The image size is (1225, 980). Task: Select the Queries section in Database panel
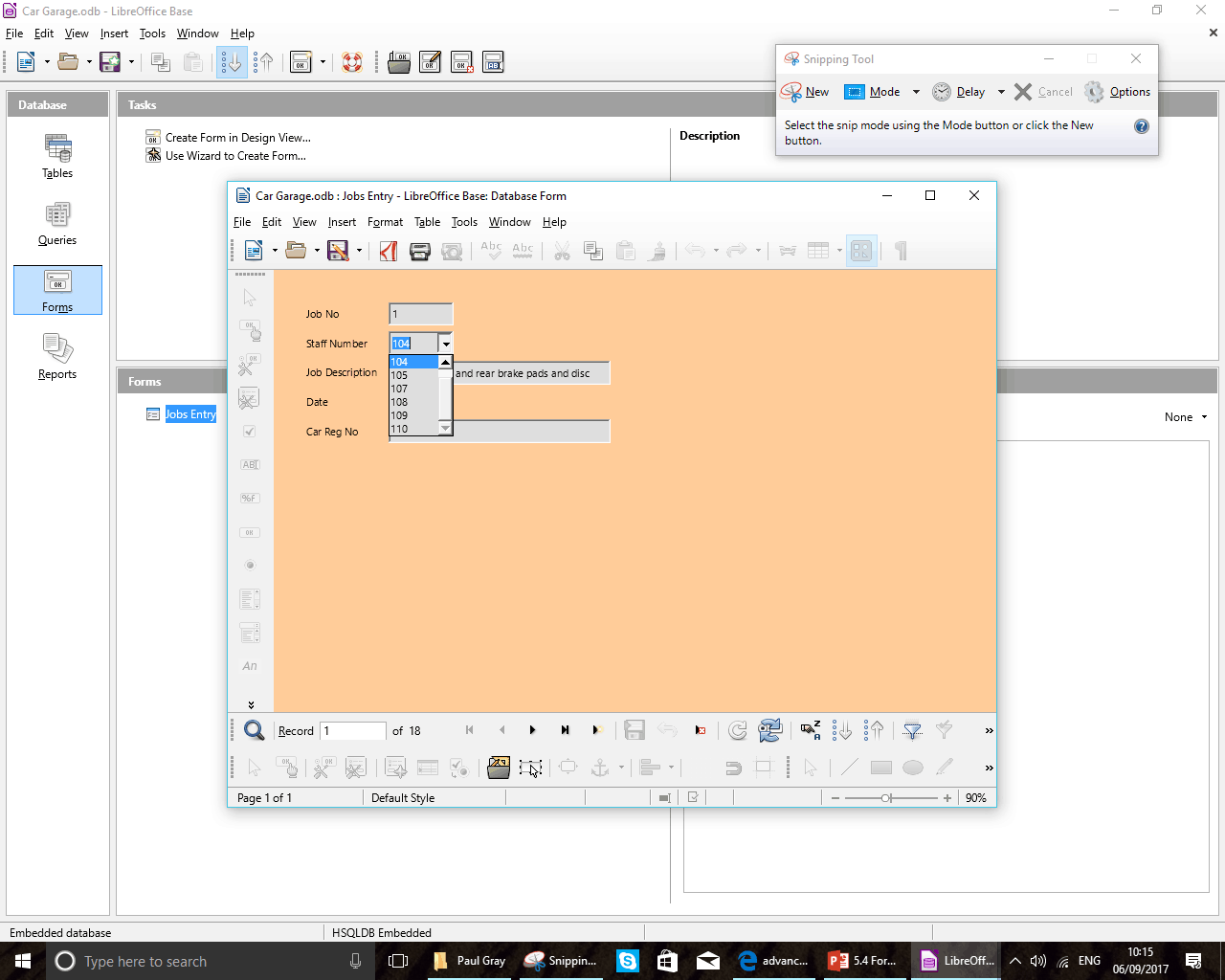pyautogui.click(x=56, y=225)
